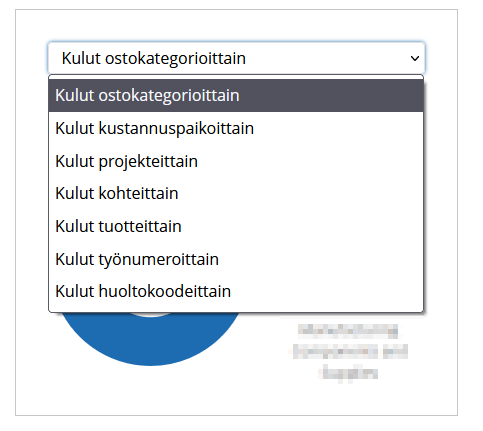Click the dropdown chevron arrow icon
483x431 pixels.
click(x=415, y=59)
